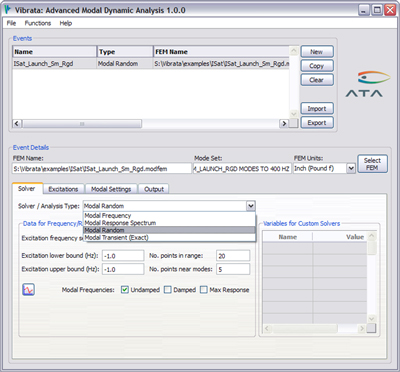The height and width of the screenshot is (372, 400).
Task: Click the New event button
Action: click(317, 52)
